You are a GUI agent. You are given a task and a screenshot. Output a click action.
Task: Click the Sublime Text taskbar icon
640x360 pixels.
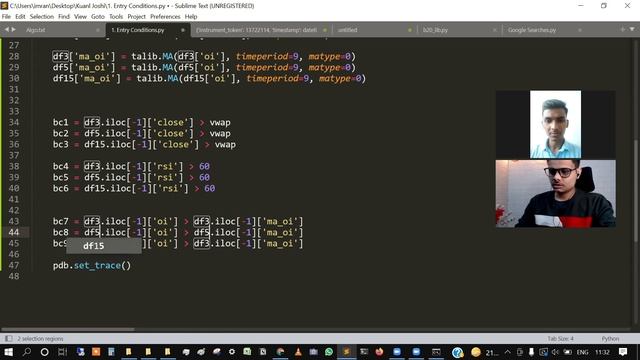pyautogui.click(x=347, y=352)
